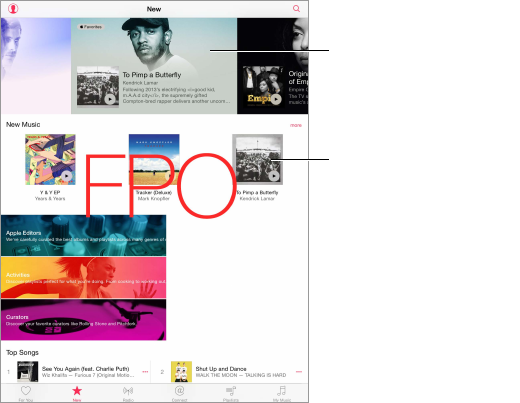Switch to the For You heart tab
The height and width of the screenshot is (403, 520).
[26, 393]
